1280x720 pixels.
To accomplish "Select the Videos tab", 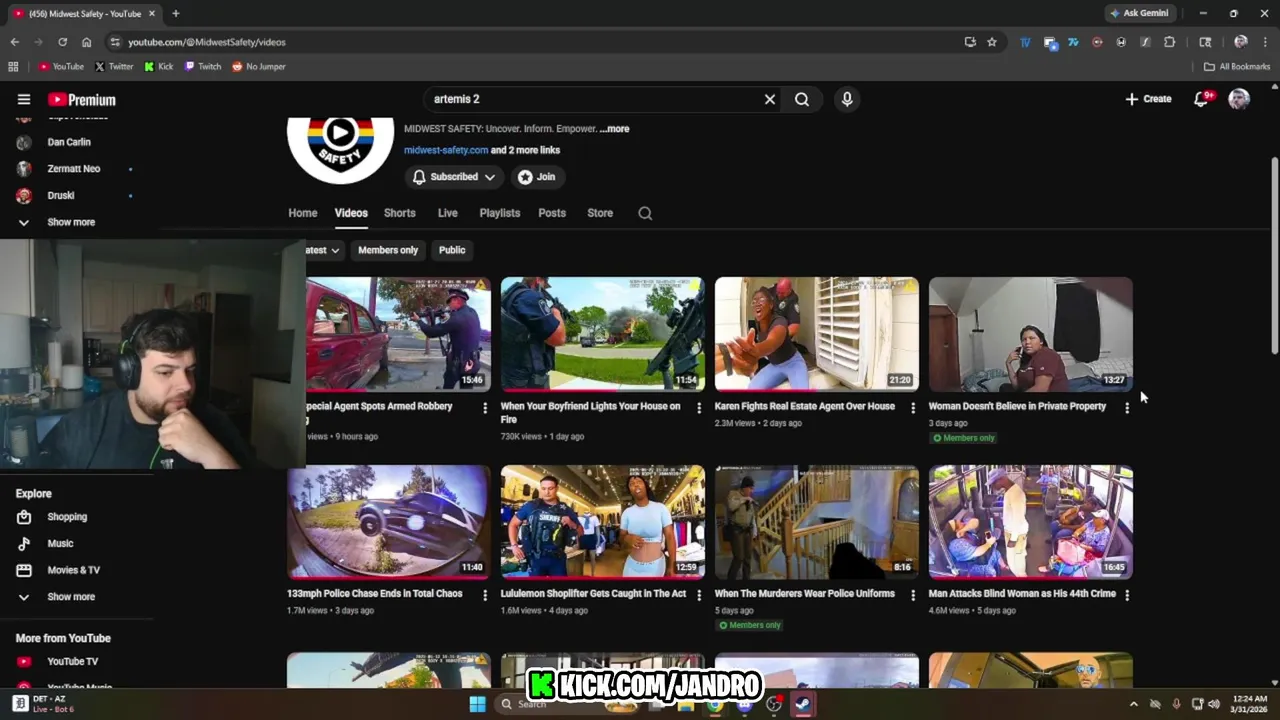I will [x=351, y=213].
